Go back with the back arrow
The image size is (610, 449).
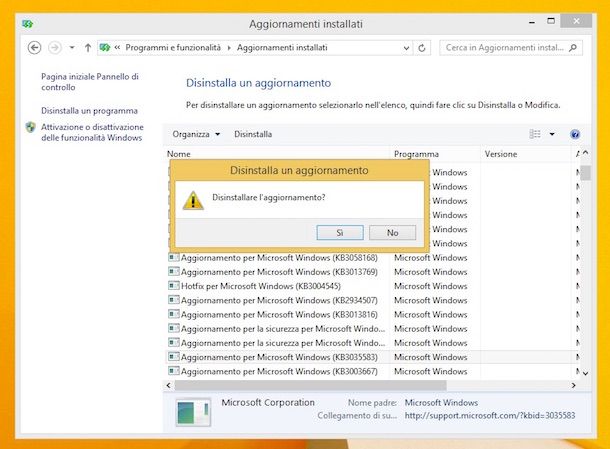point(34,48)
